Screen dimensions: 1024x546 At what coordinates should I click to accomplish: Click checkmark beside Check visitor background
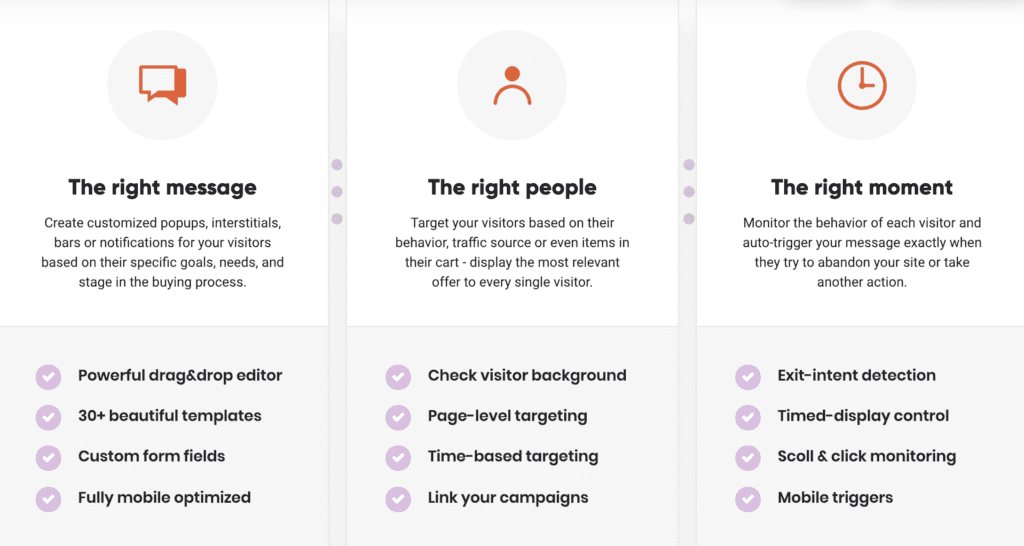(x=398, y=376)
